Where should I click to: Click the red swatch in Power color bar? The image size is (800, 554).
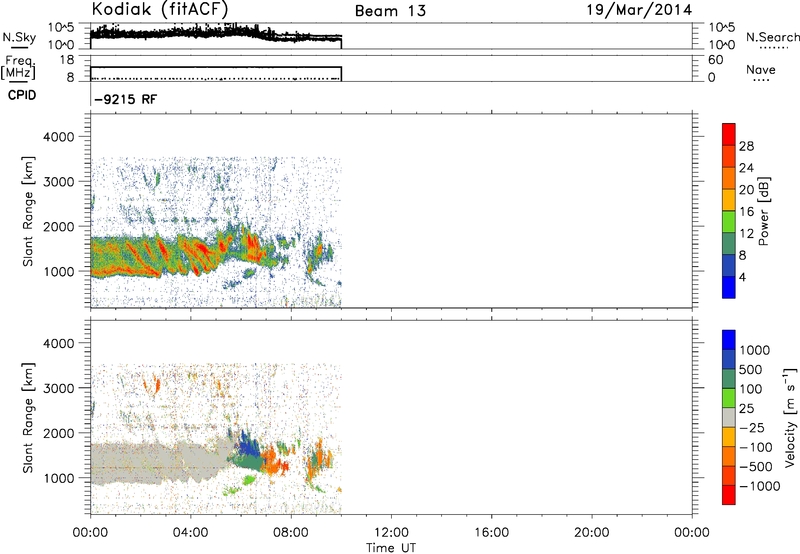(x=729, y=134)
